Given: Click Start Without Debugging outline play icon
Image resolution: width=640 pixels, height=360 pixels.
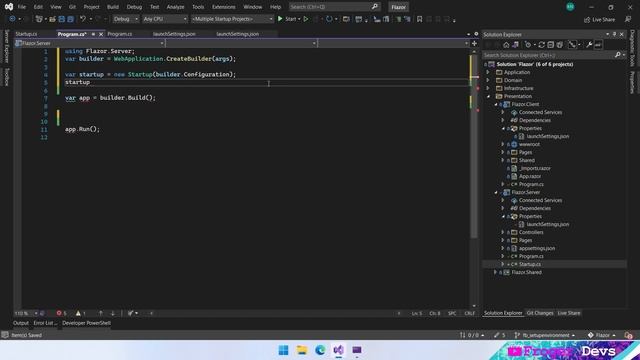Looking at the screenshot, I should [x=306, y=19].
